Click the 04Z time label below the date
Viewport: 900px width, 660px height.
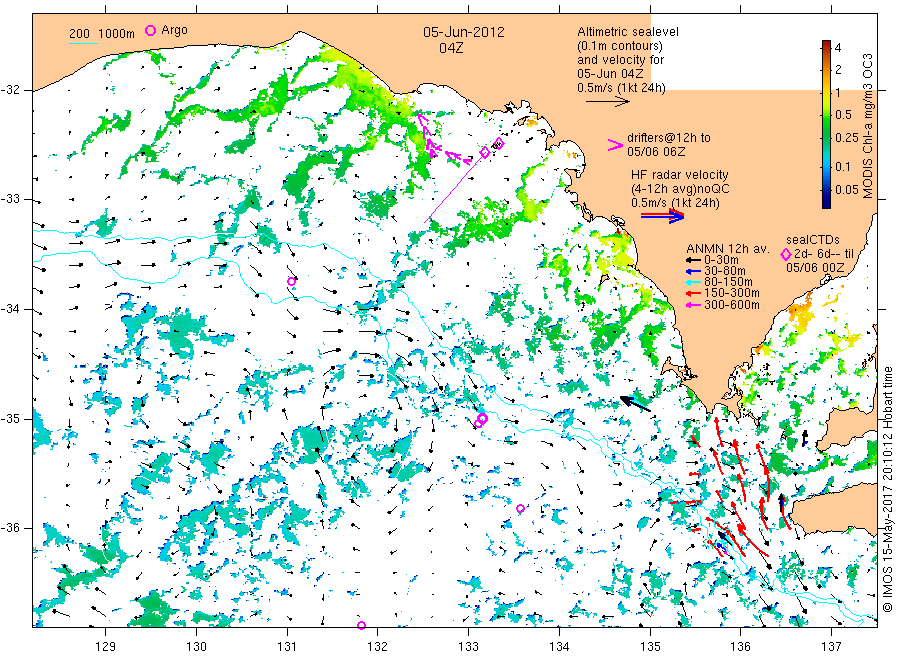[451, 48]
